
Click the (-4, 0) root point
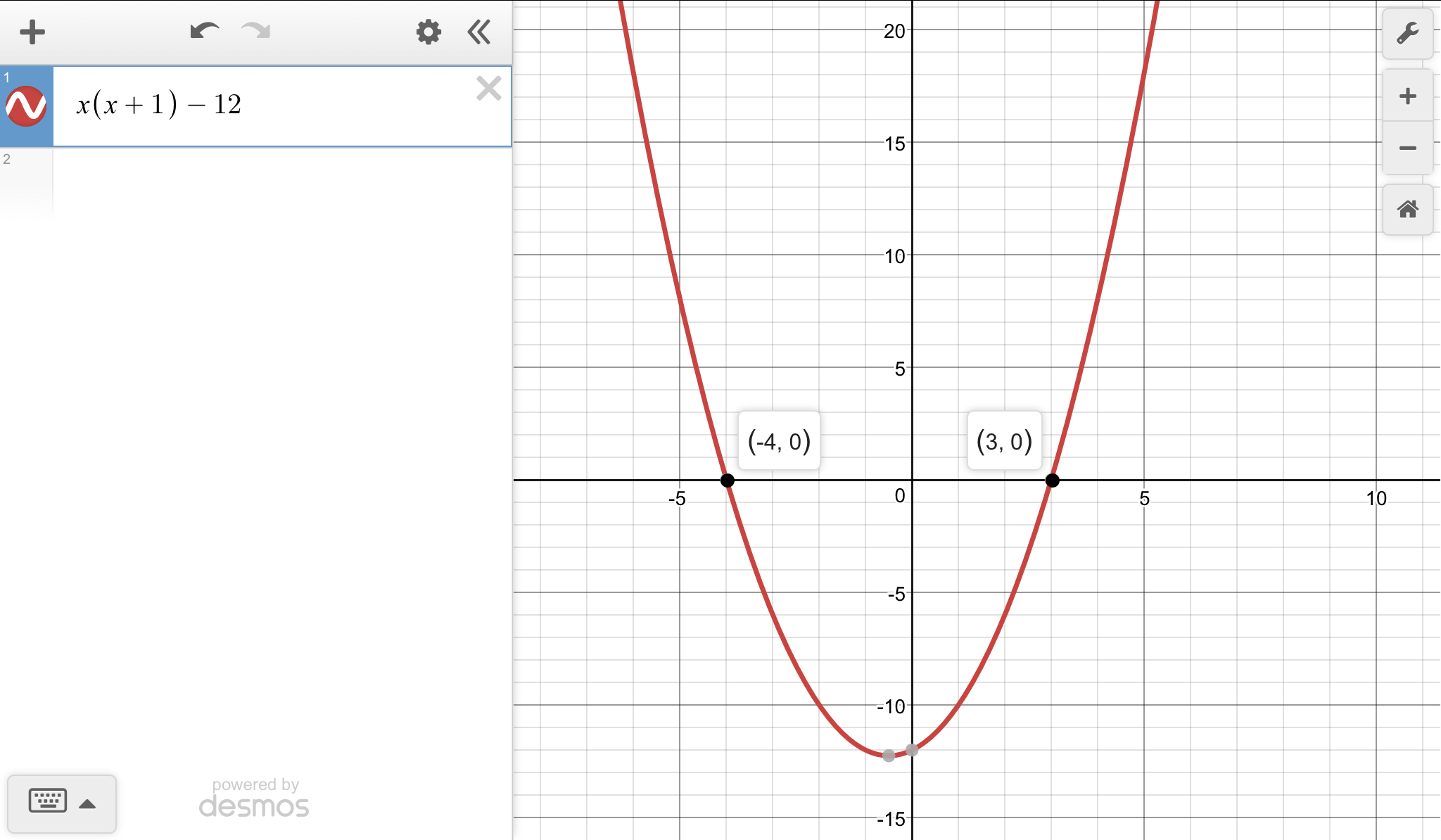728,481
